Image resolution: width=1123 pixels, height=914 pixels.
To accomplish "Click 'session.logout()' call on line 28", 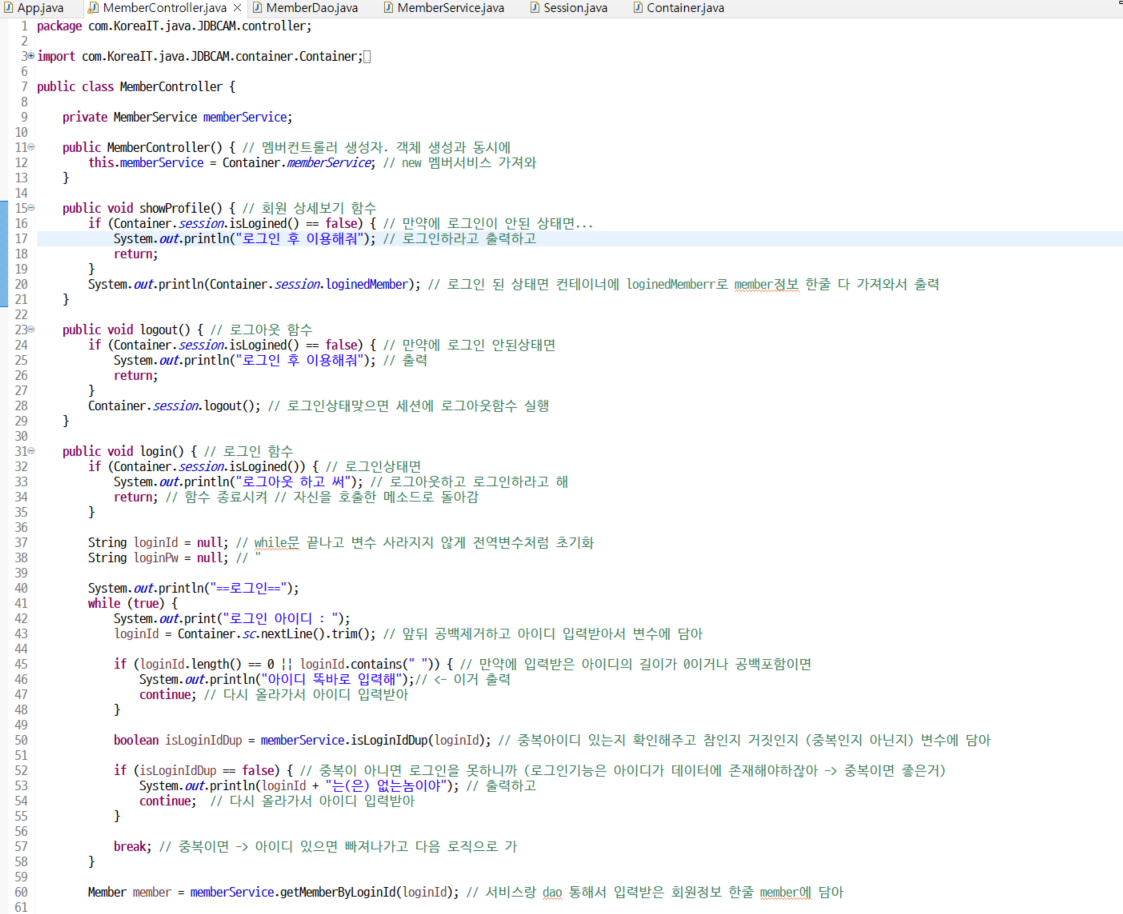I will (203, 406).
